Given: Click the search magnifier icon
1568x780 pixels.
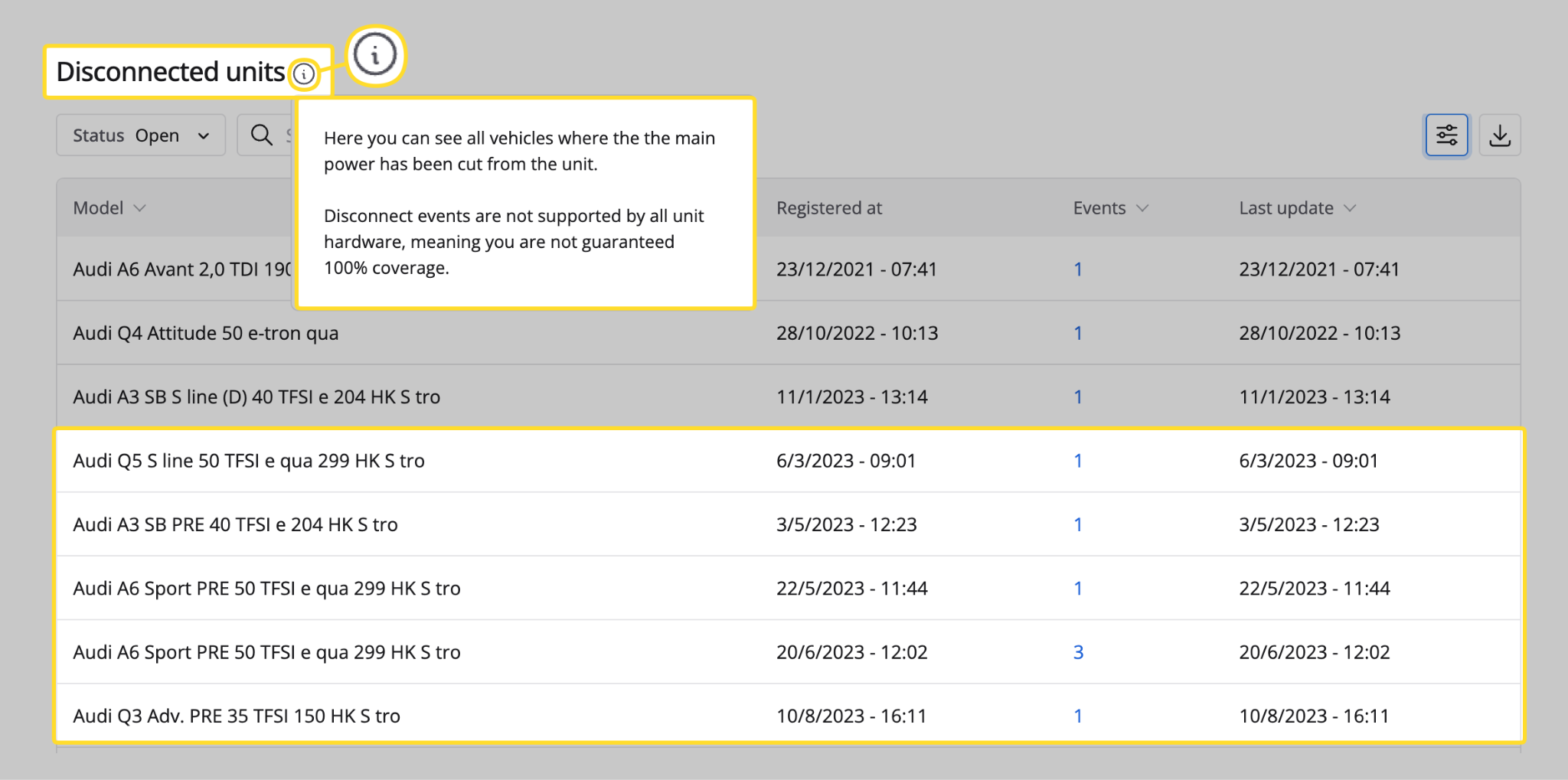Looking at the screenshot, I should pyautogui.click(x=262, y=135).
